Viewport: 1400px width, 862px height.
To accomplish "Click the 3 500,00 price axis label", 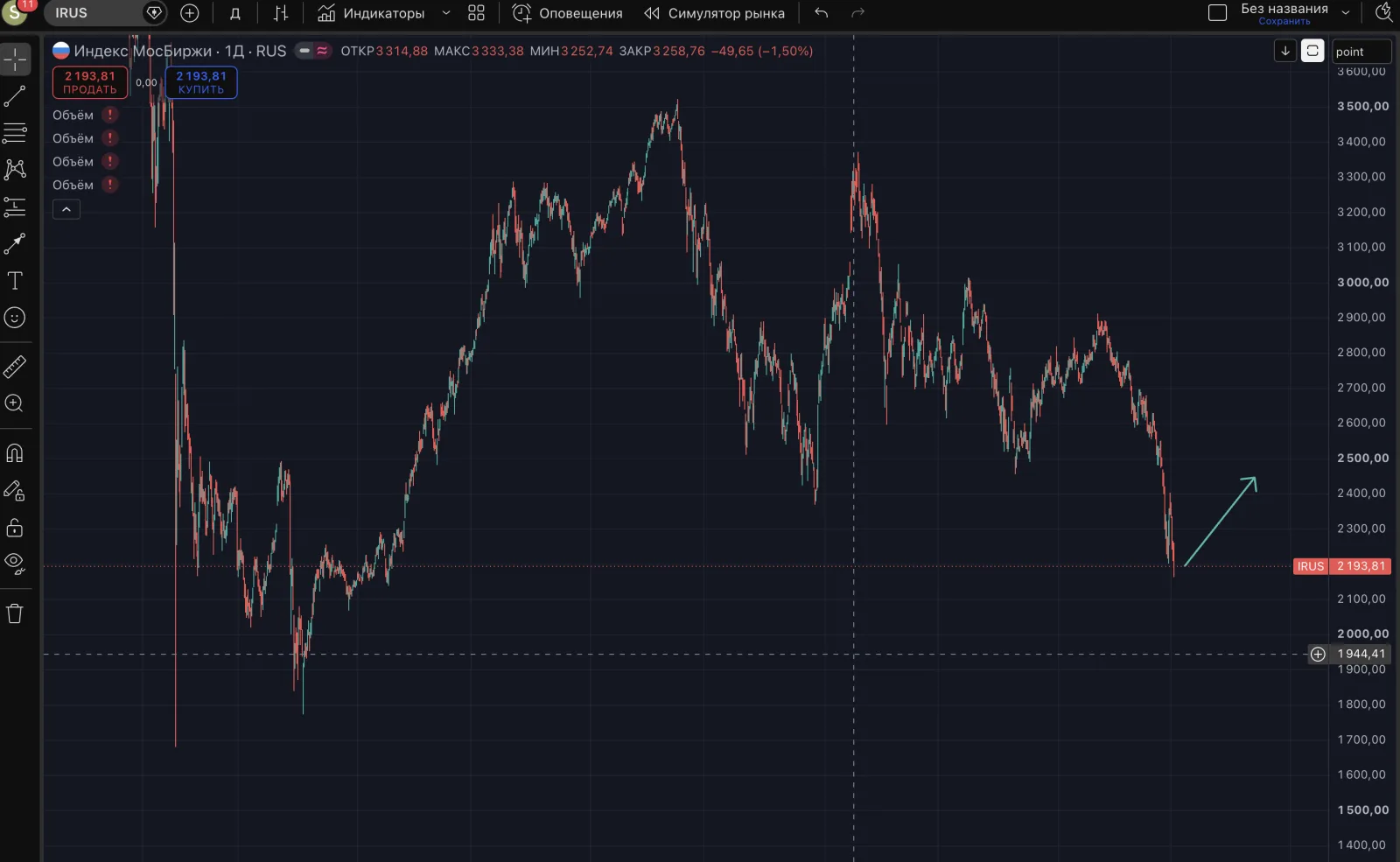I will coord(1362,106).
